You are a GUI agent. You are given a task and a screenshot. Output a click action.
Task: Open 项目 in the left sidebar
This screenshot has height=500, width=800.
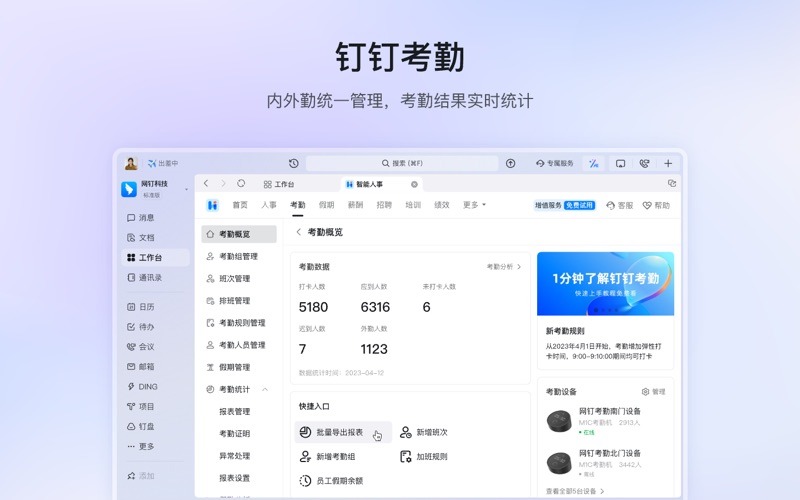click(140, 407)
